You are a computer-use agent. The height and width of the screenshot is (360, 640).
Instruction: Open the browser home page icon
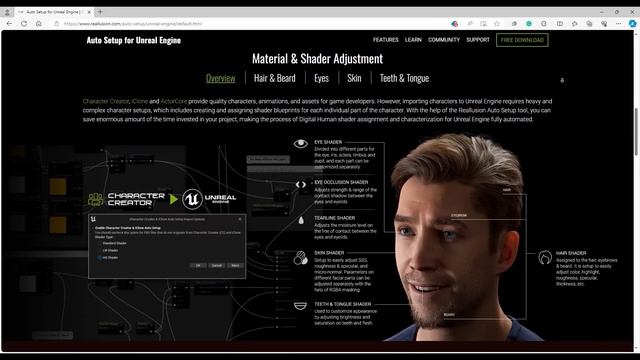point(39,24)
